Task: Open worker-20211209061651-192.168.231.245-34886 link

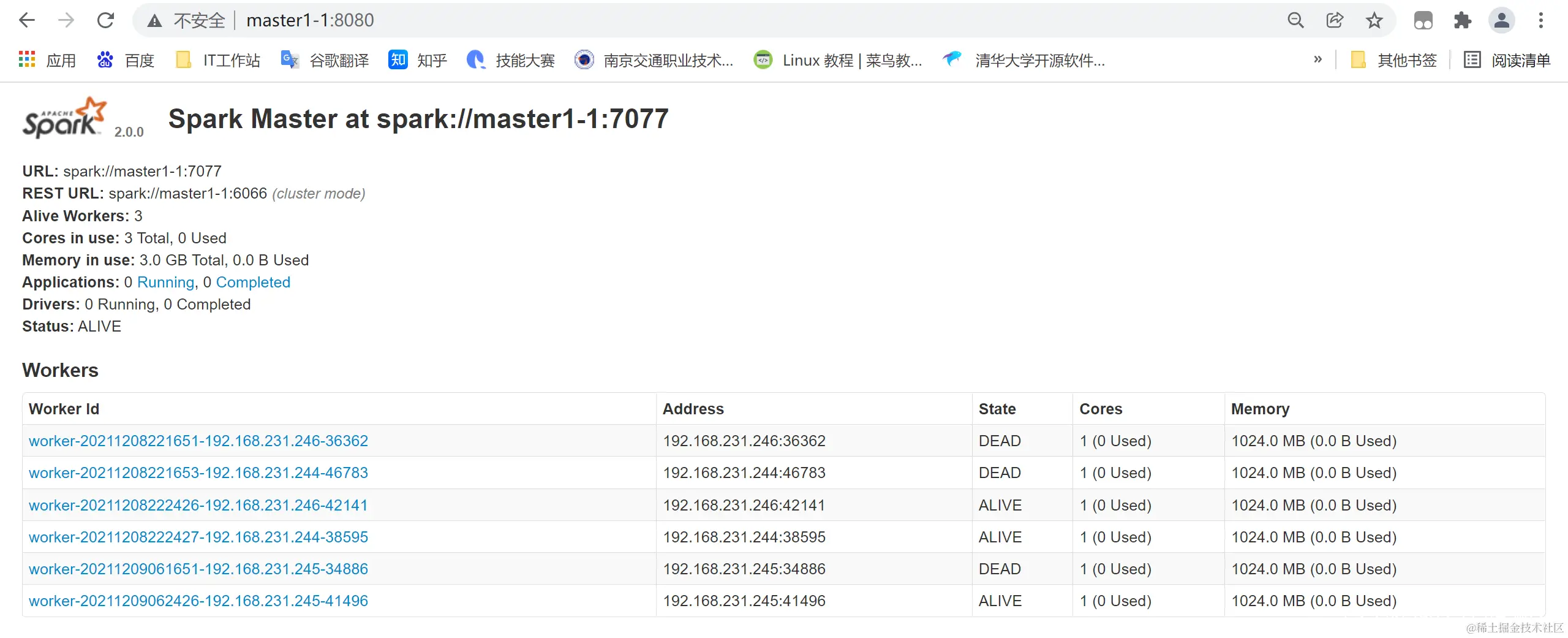Action: tap(198, 569)
